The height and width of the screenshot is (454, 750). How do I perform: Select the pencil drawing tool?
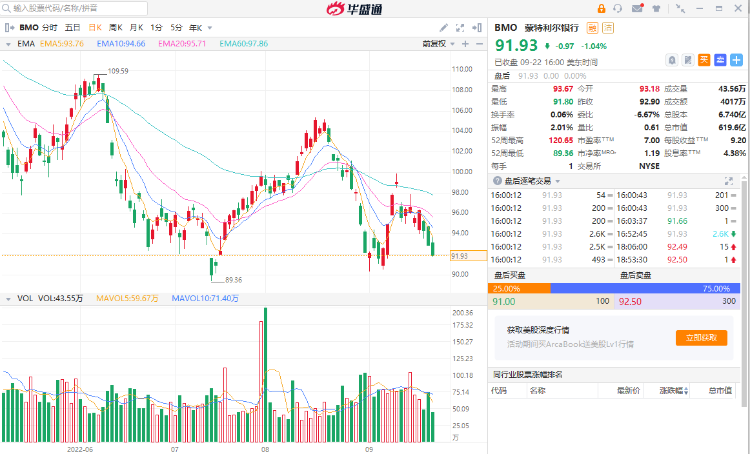point(444,28)
